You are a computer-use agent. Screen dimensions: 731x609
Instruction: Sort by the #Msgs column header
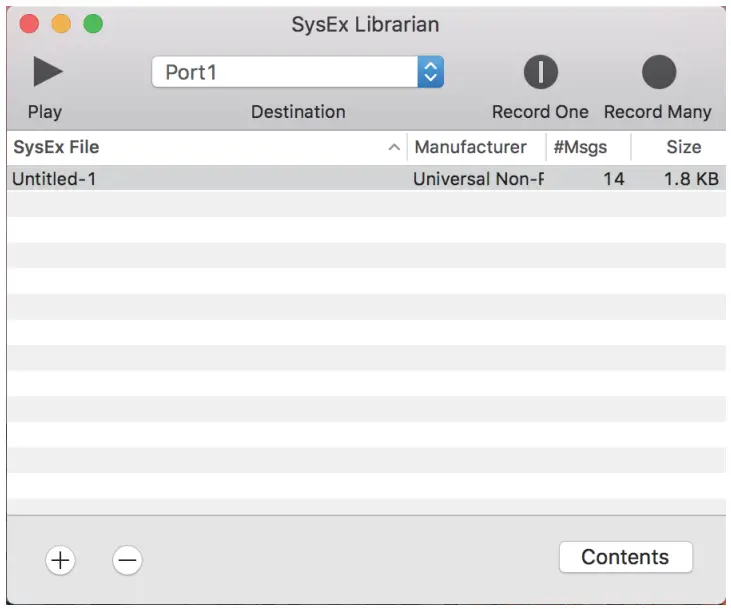tap(580, 147)
